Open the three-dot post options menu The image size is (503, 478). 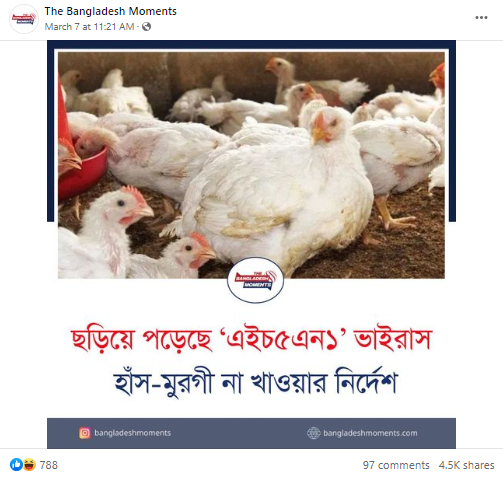(x=481, y=18)
